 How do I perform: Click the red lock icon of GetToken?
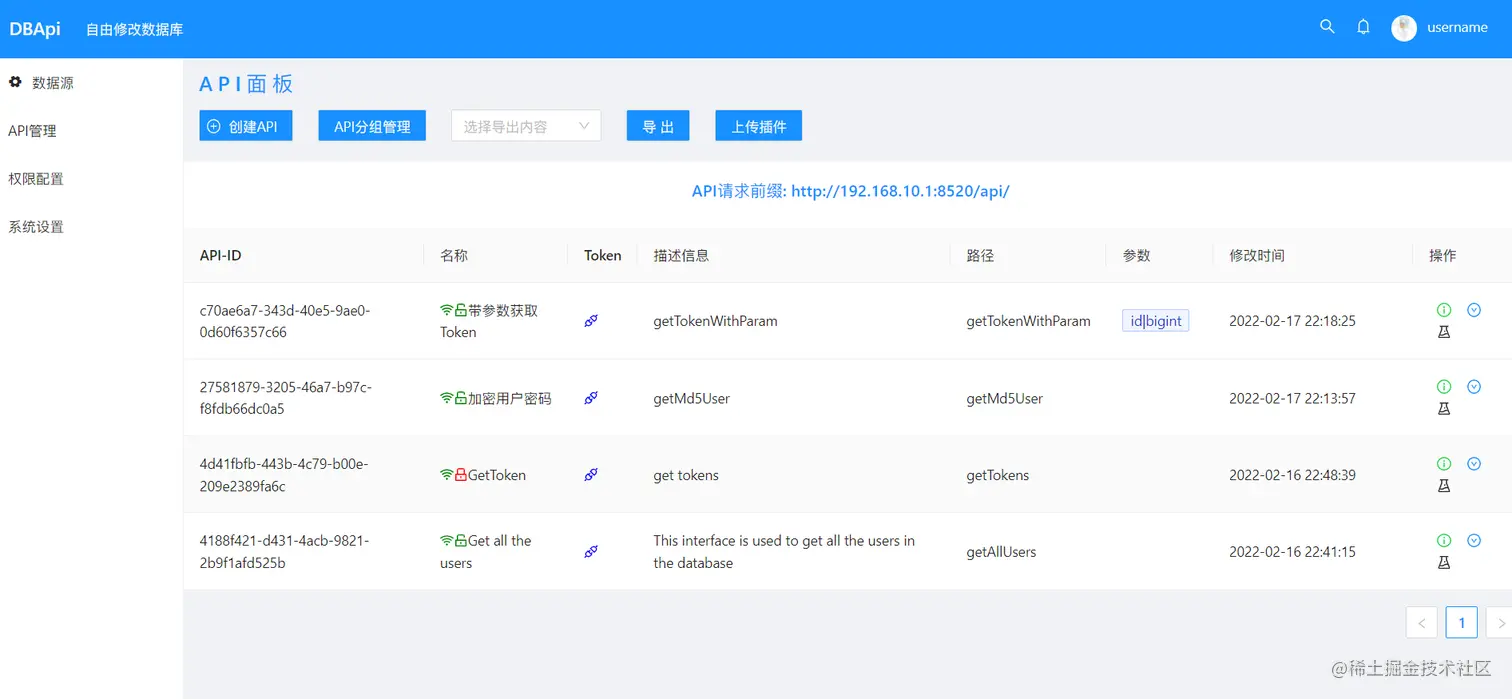[461, 475]
